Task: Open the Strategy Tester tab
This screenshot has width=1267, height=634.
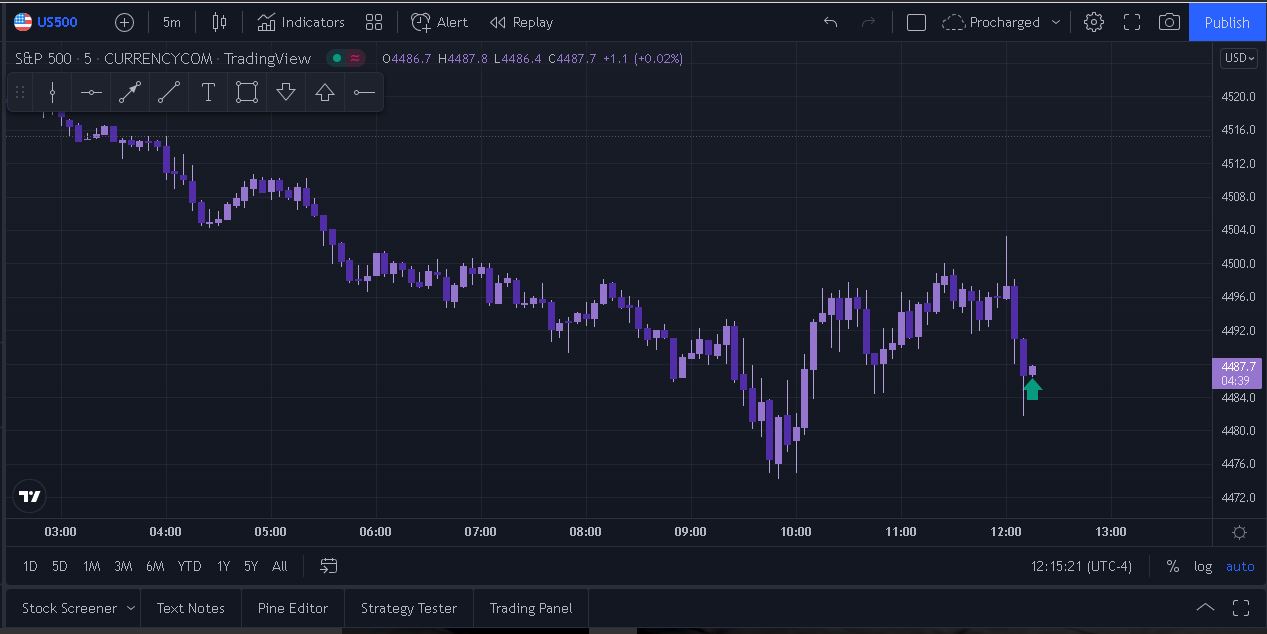Action: tap(408, 608)
